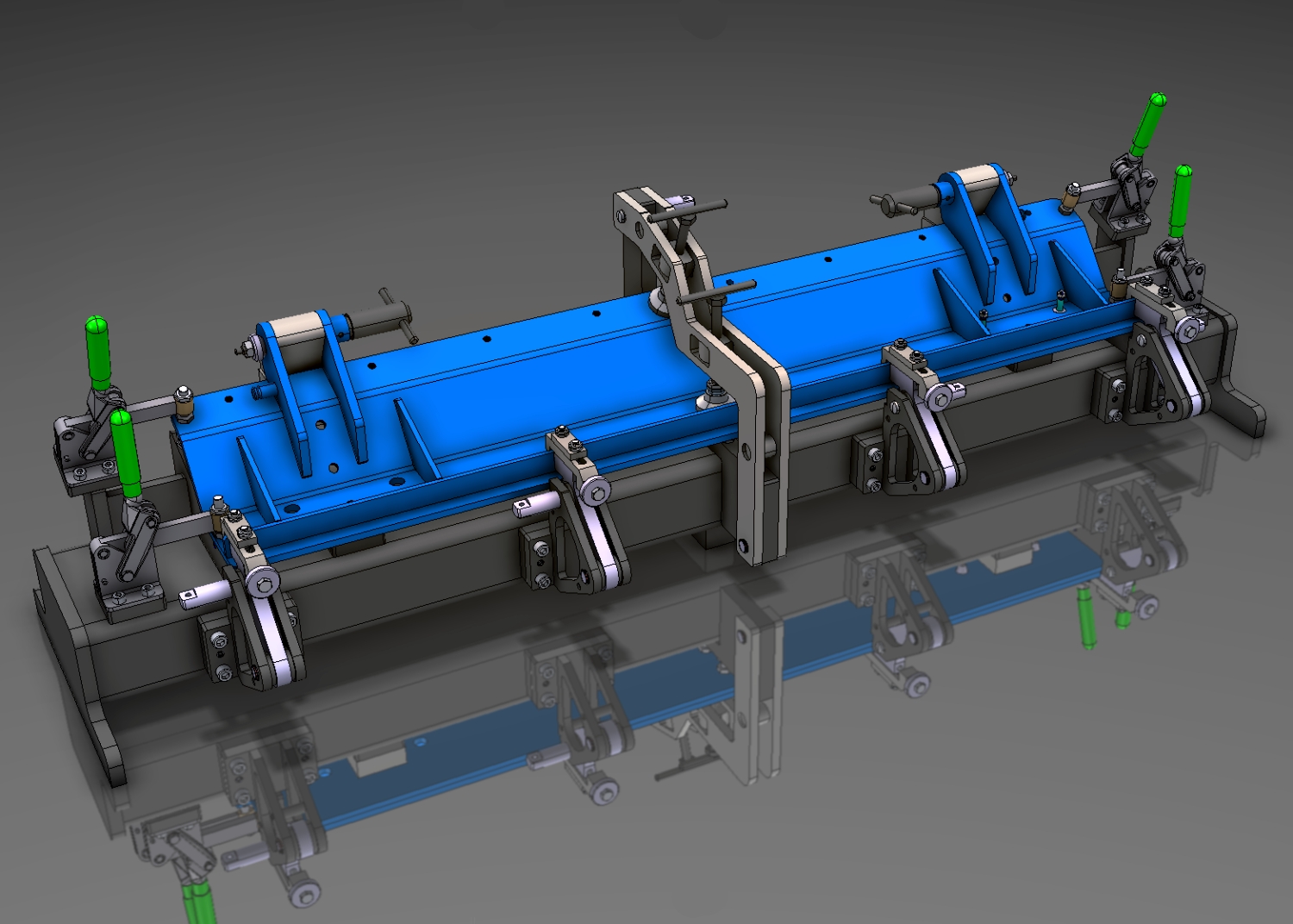
Task: Pick hex bolt on swing clamp right of center frame
Action: (940, 398)
